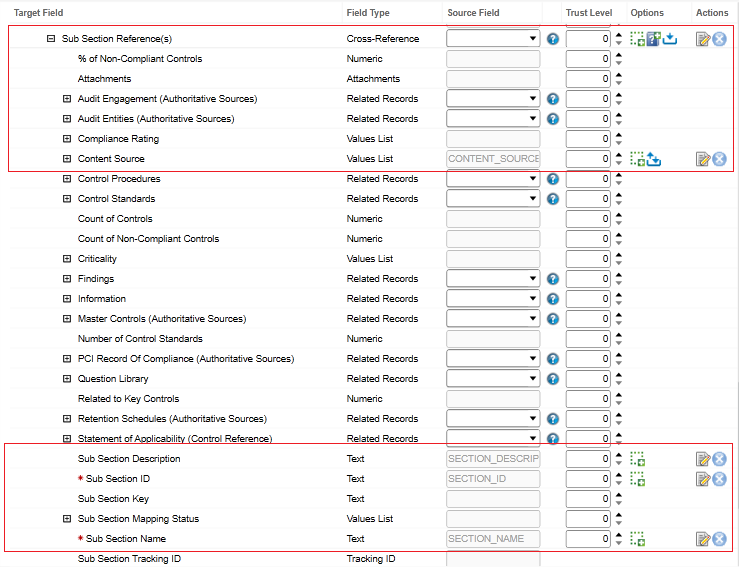Open Source Field dropdown for Findings

493,279
